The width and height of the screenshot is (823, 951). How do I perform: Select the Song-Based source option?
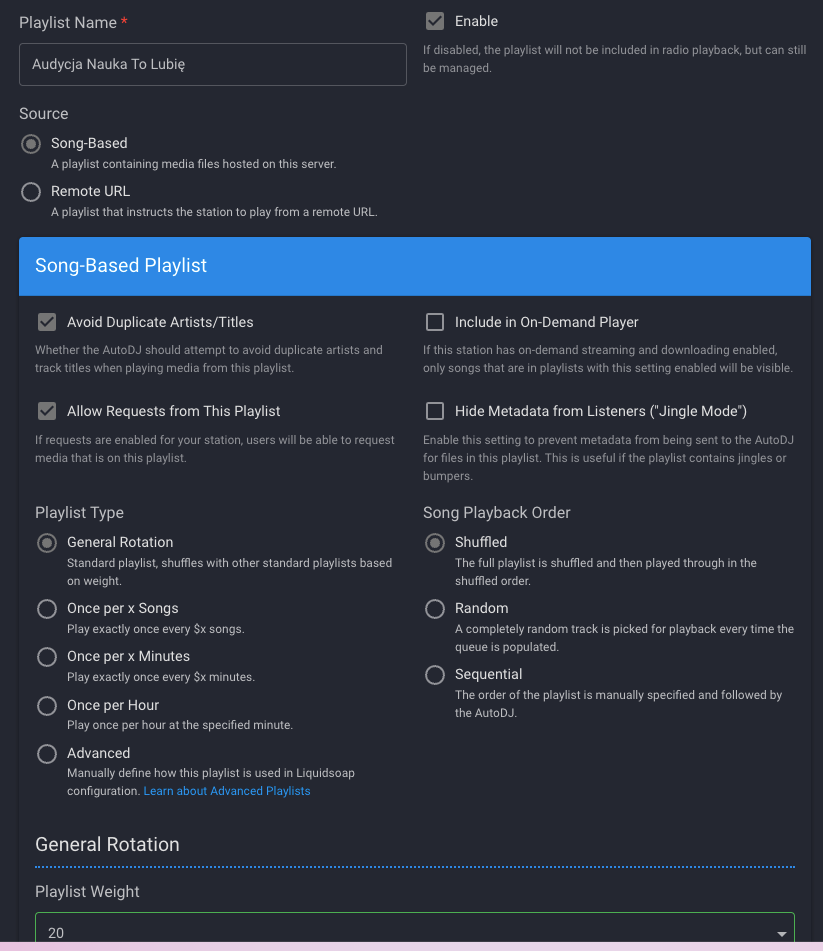31,144
